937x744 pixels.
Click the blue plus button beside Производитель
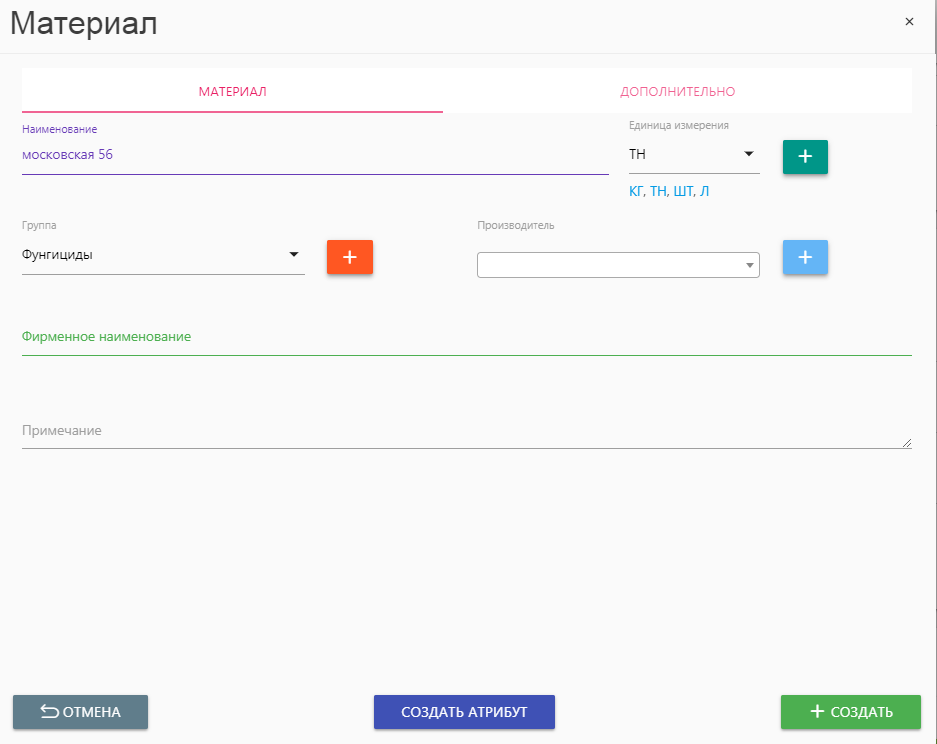click(x=805, y=257)
